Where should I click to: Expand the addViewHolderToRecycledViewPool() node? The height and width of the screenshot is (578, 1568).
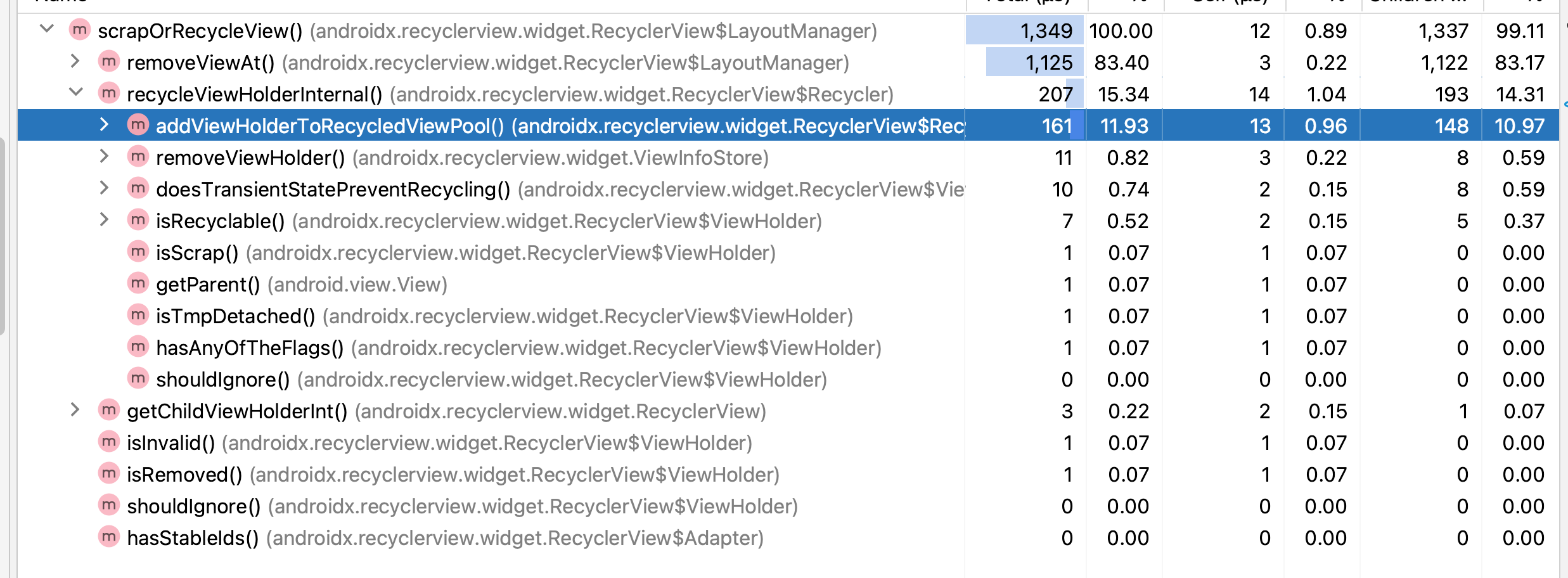105,124
